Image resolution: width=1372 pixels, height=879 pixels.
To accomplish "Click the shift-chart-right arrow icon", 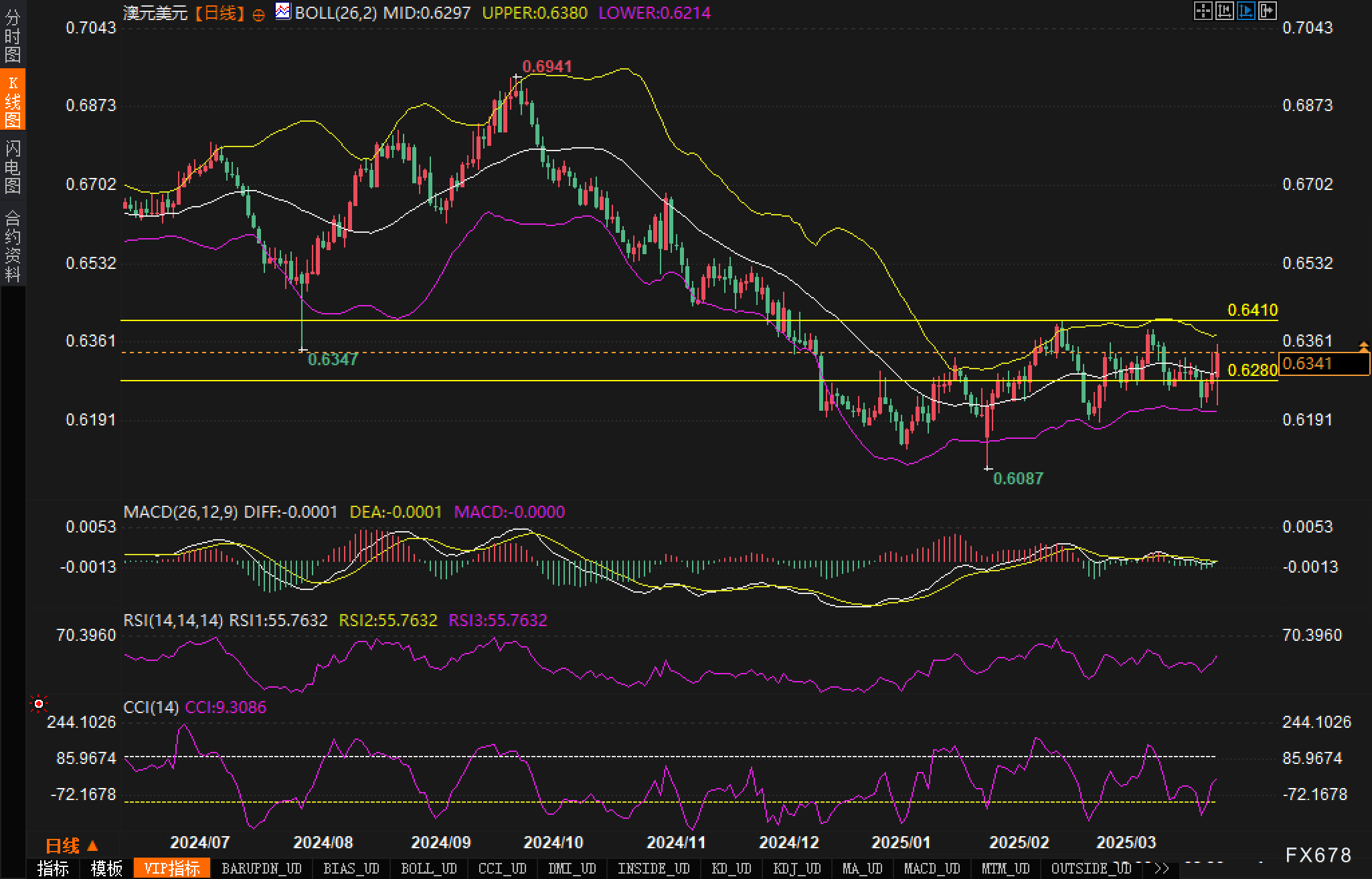I will (x=1267, y=11).
